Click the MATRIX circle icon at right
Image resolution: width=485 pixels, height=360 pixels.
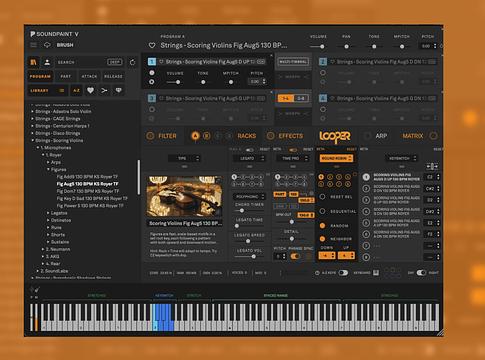433,136
